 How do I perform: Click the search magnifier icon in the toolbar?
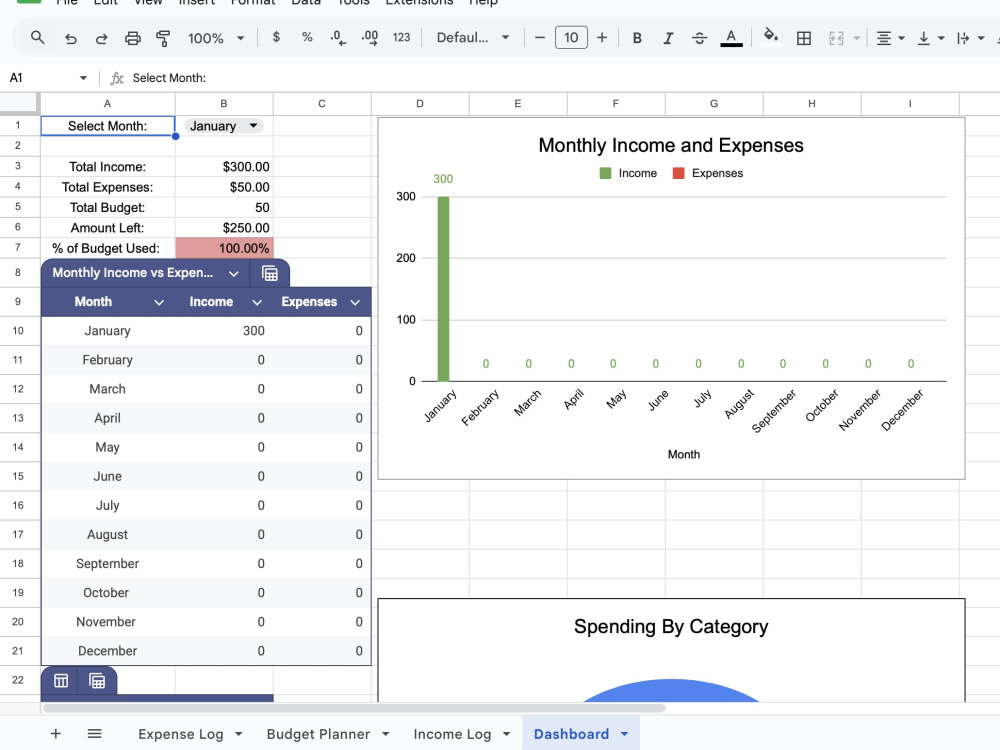point(38,38)
